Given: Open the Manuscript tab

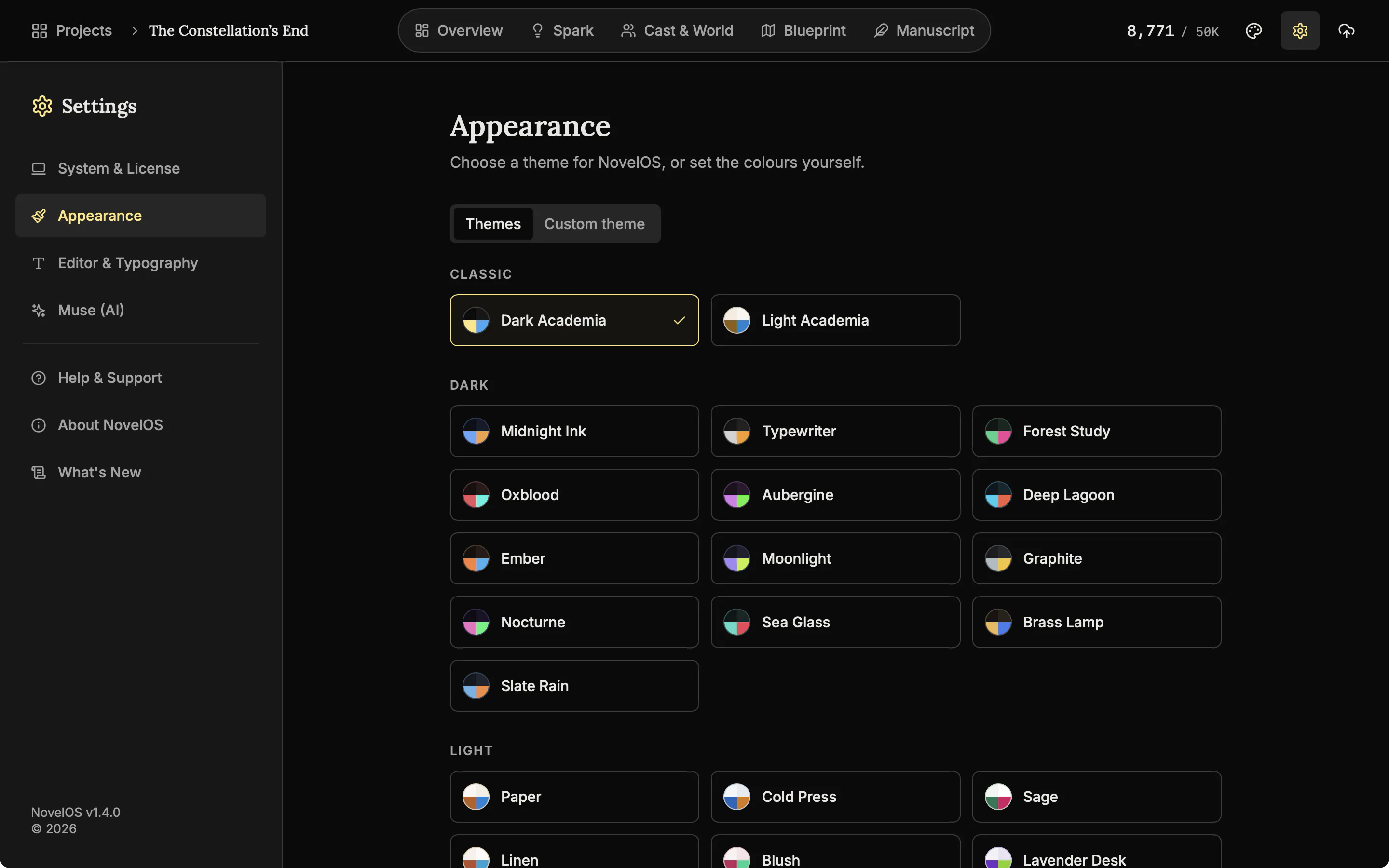Looking at the screenshot, I should point(924,30).
